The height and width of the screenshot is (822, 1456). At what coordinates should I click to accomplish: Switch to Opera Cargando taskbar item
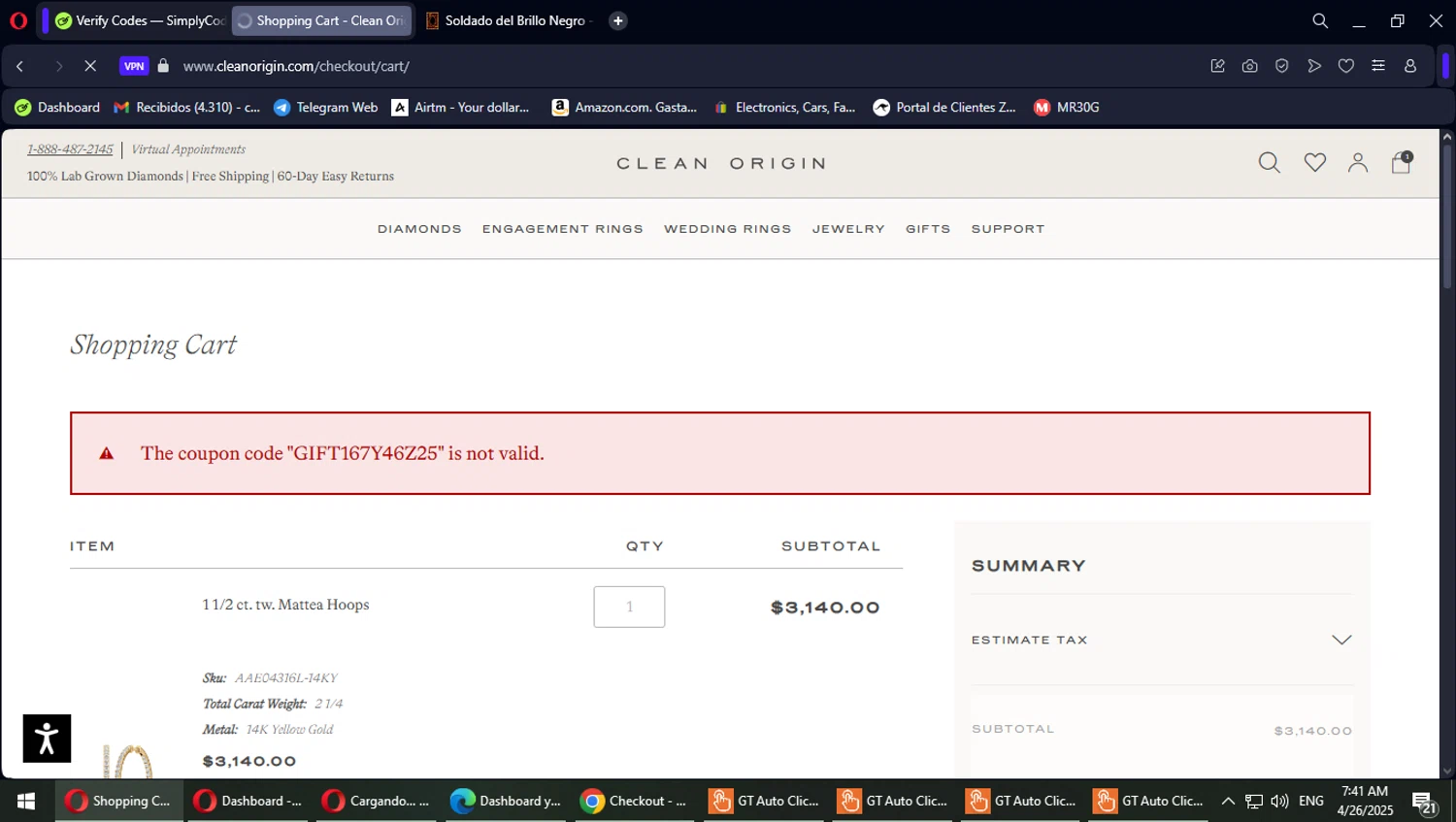[x=377, y=802]
